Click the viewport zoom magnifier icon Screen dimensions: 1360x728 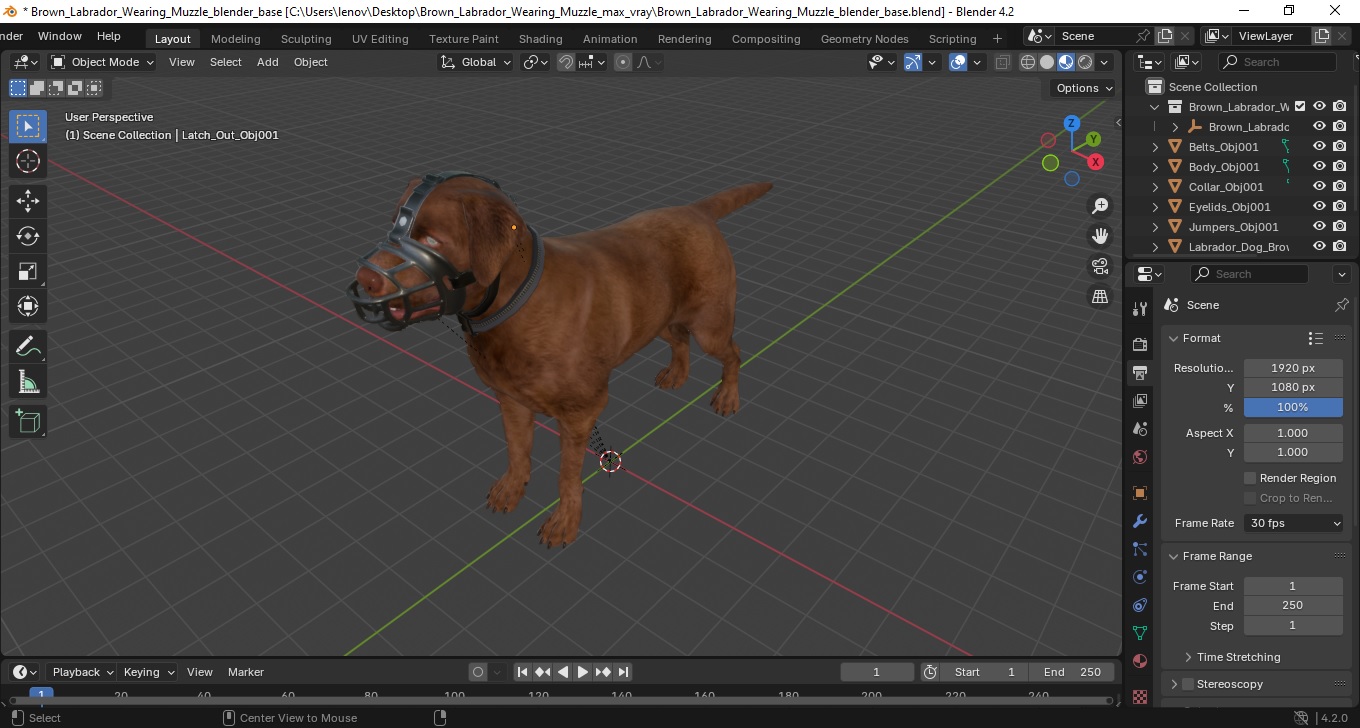(1100, 206)
